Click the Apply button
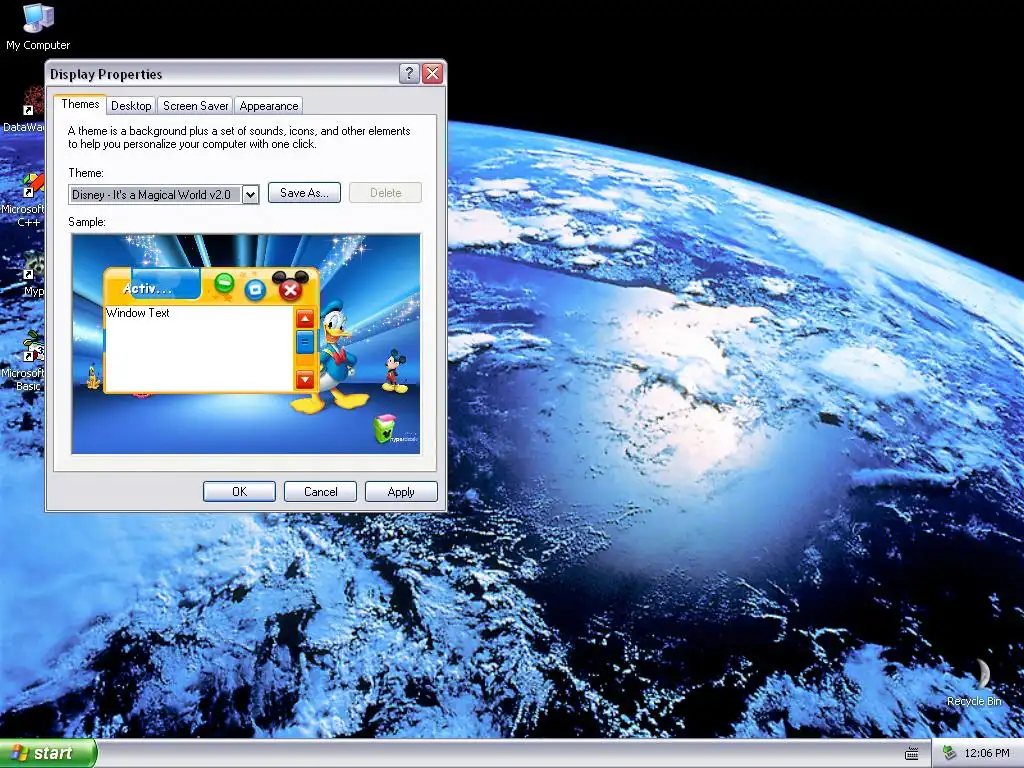The width and height of the screenshot is (1024, 768). click(401, 492)
